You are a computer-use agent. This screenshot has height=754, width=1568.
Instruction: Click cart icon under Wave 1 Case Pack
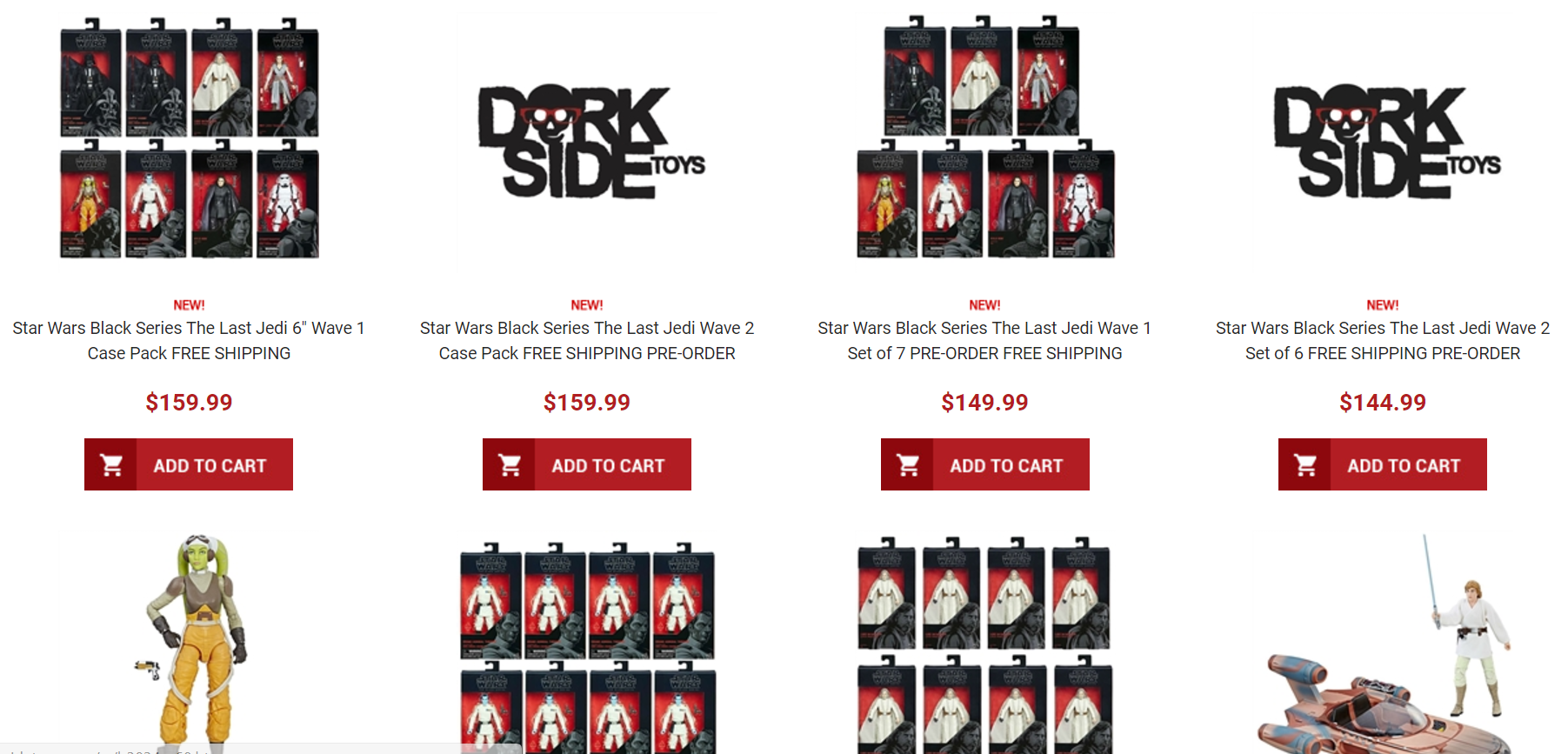click(x=110, y=465)
